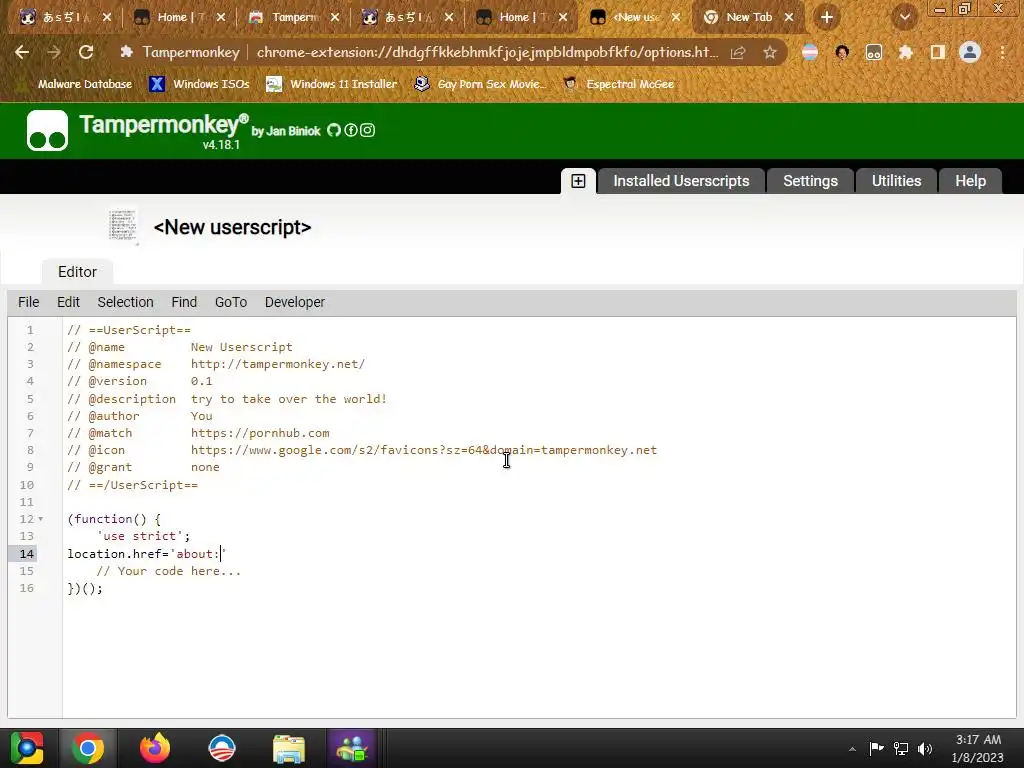This screenshot has height=768, width=1024.
Task: Launch Firefox from the taskbar
Action: (x=155, y=748)
